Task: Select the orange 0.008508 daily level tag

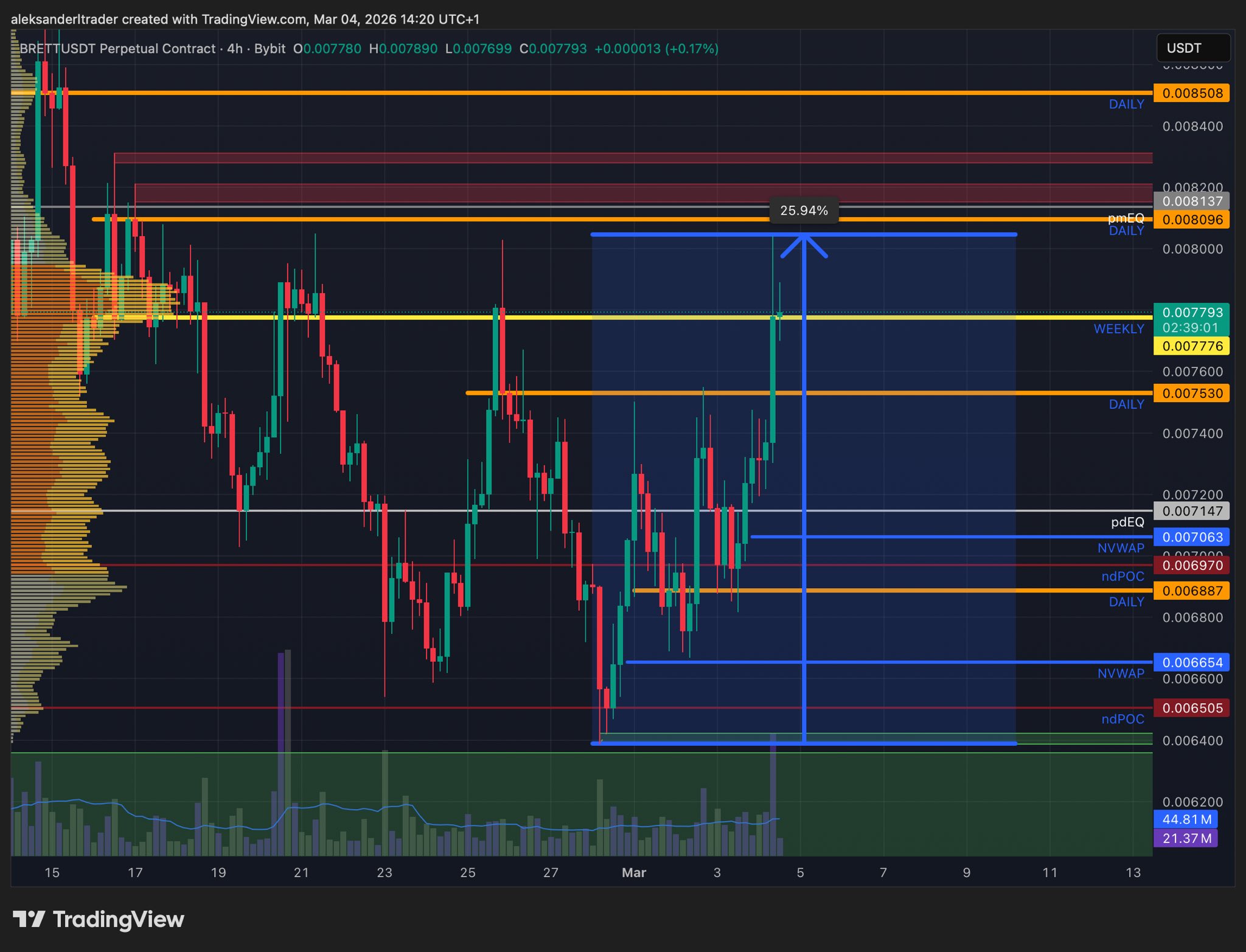Action: tap(1191, 93)
